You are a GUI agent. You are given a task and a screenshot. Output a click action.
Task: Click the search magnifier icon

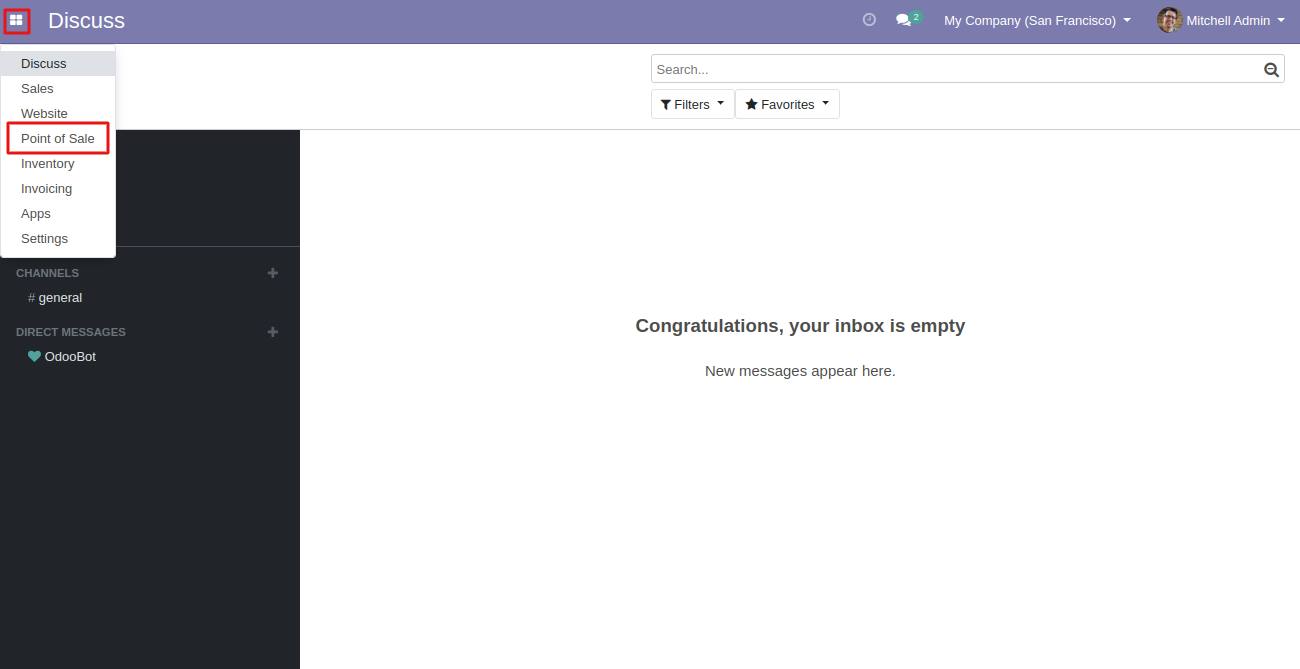click(1271, 69)
